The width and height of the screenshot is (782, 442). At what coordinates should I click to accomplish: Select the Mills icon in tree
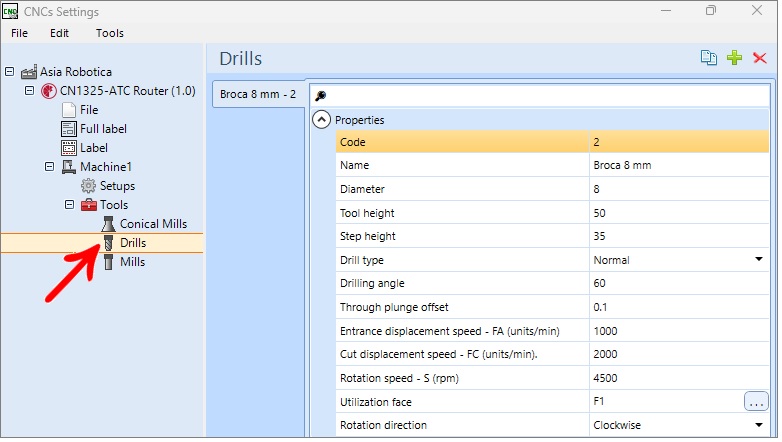point(109,263)
